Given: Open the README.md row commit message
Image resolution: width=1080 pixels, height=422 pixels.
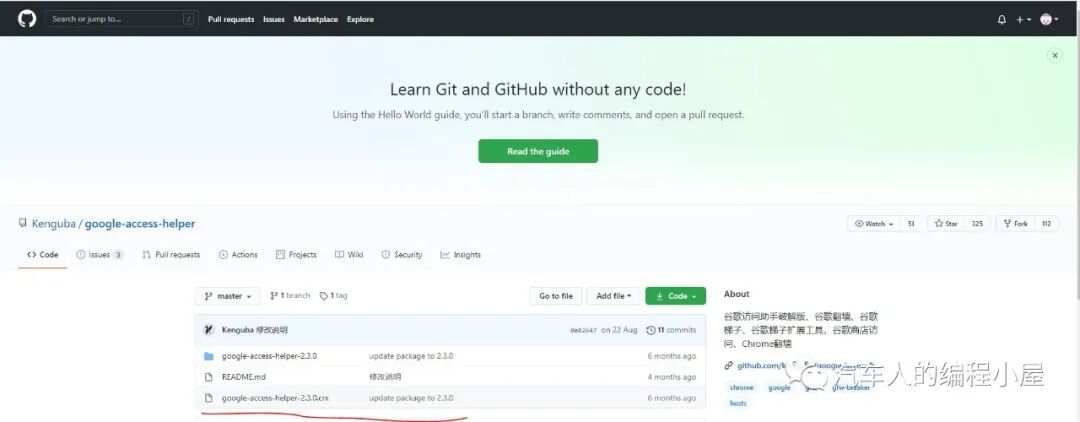Looking at the screenshot, I should [x=385, y=377].
